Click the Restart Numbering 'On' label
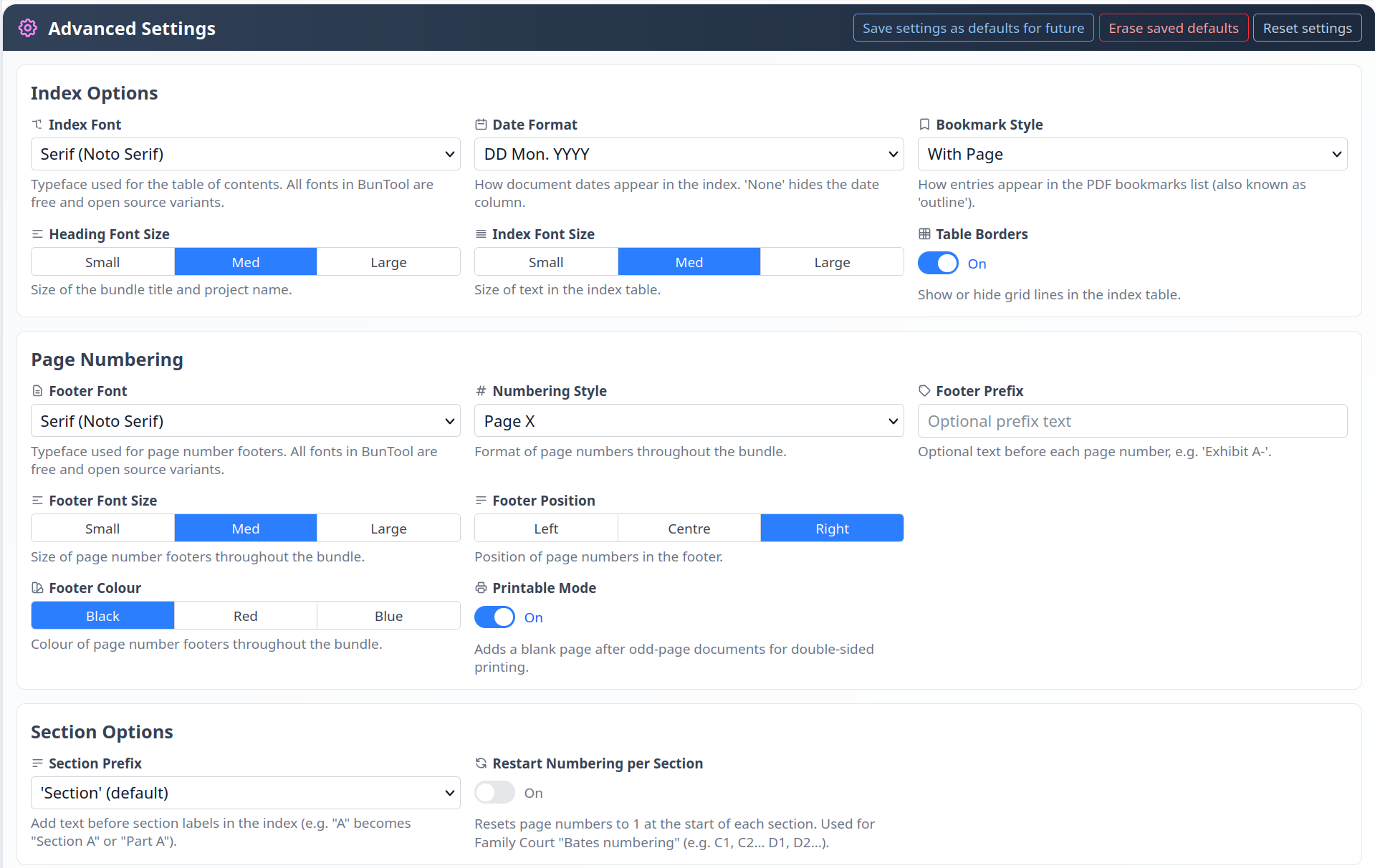 coord(533,793)
